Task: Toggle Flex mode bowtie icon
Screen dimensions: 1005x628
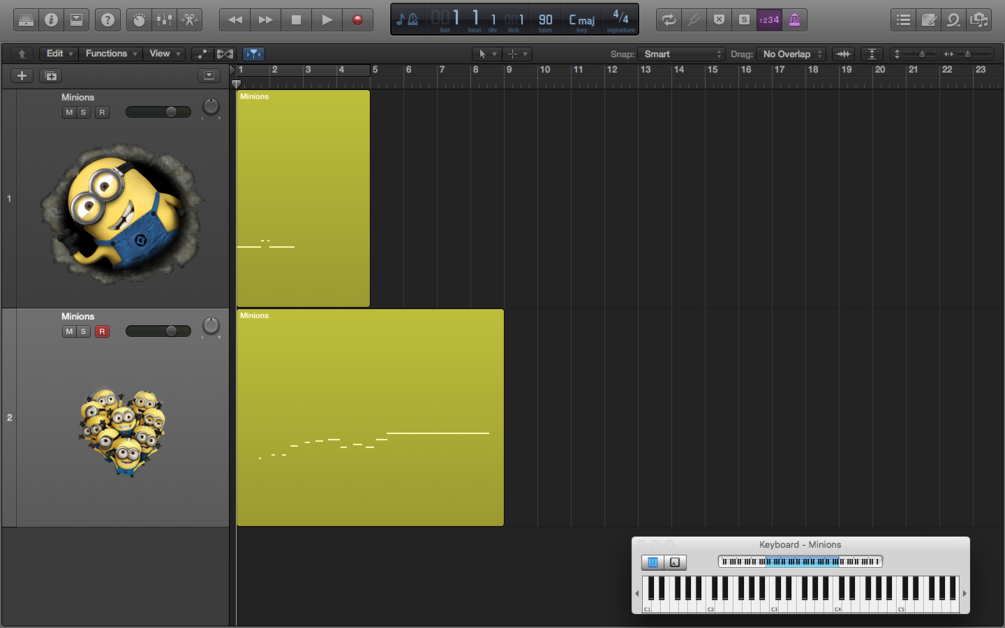Action: tap(225, 54)
